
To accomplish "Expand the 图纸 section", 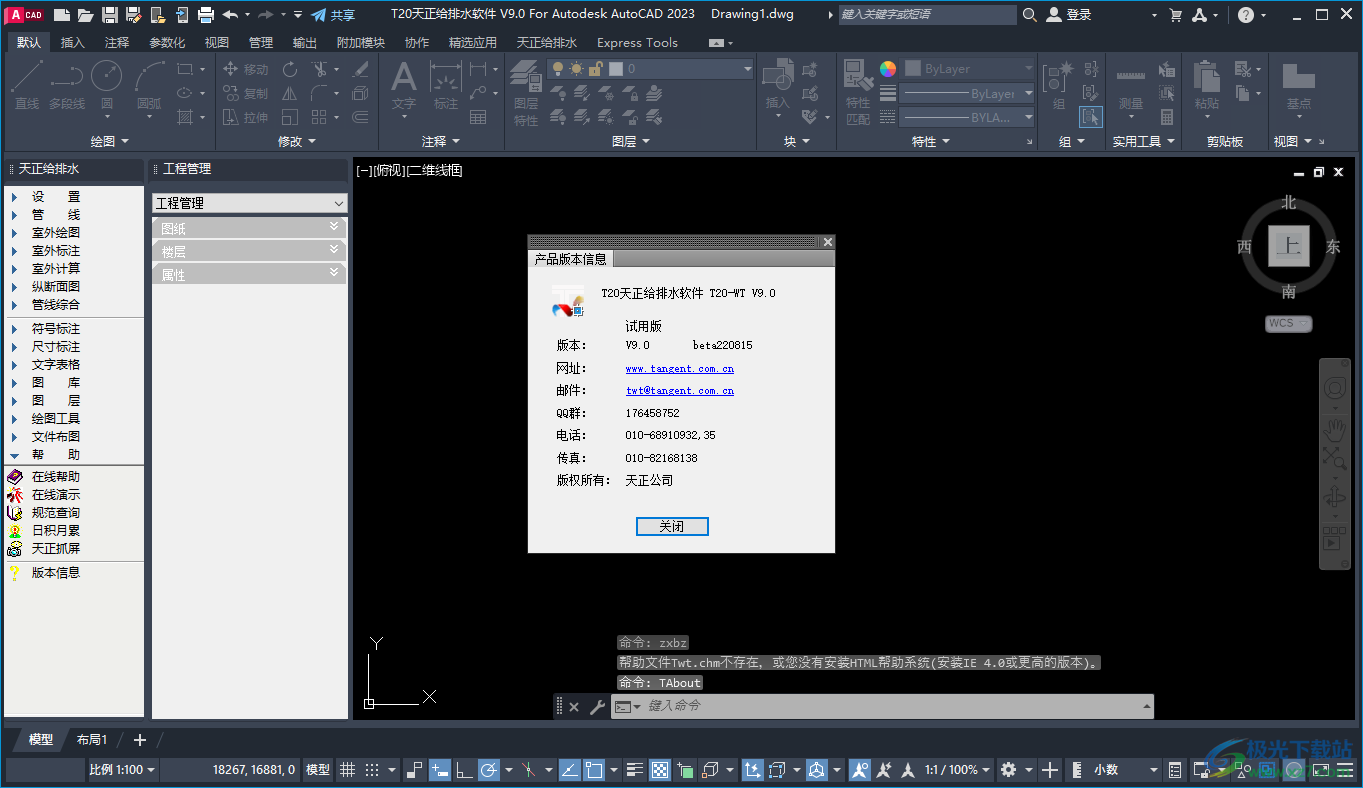I will pos(250,228).
